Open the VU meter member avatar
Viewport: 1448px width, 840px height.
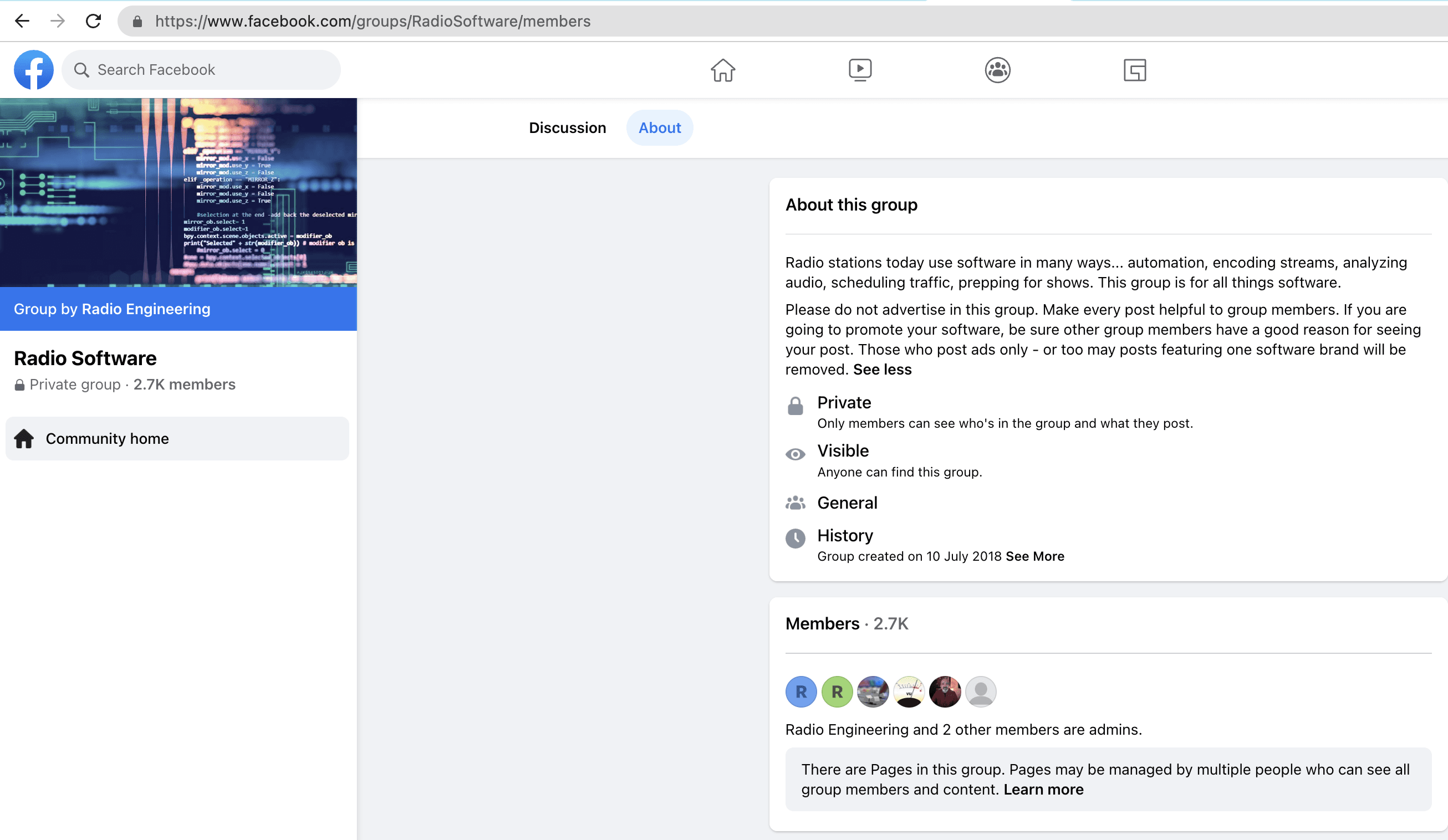click(x=909, y=692)
